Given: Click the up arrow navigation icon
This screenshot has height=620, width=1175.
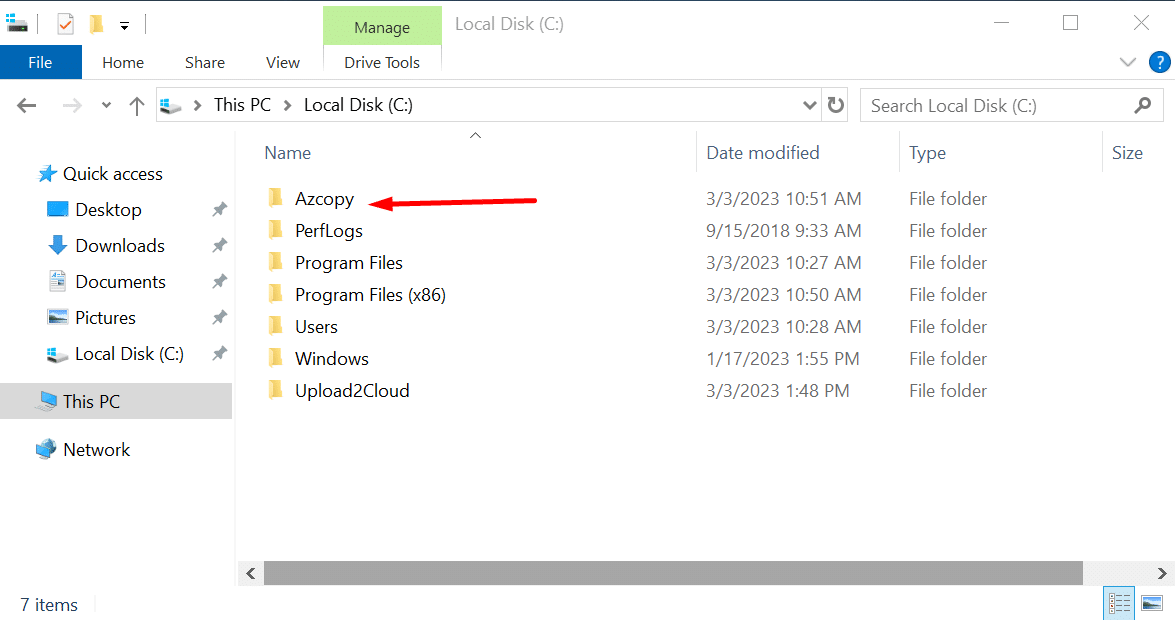Looking at the screenshot, I should (136, 104).
